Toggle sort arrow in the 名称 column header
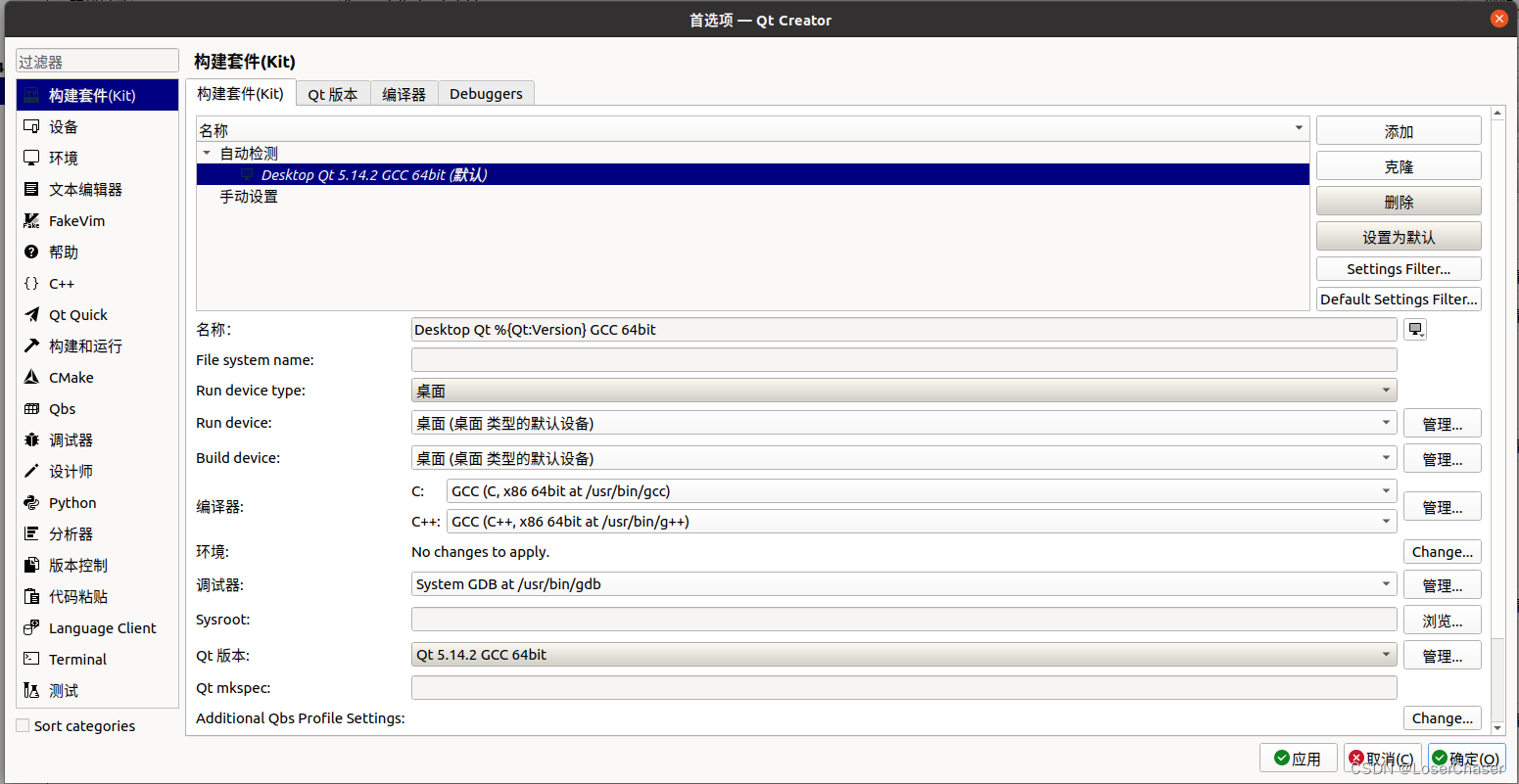This screenshot has width=1519, height=784. 1299,128
